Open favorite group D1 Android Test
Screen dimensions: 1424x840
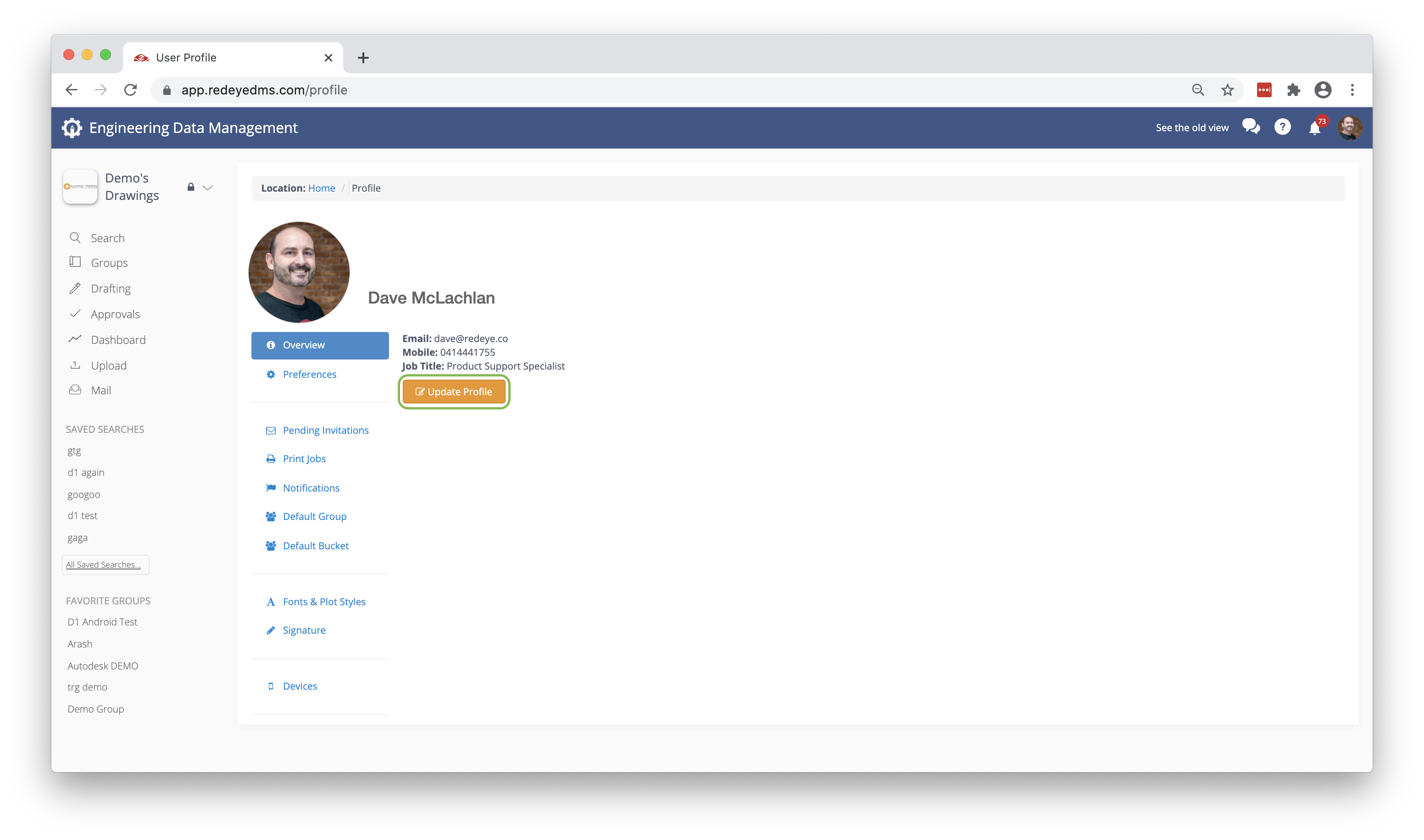pos(102,623)
